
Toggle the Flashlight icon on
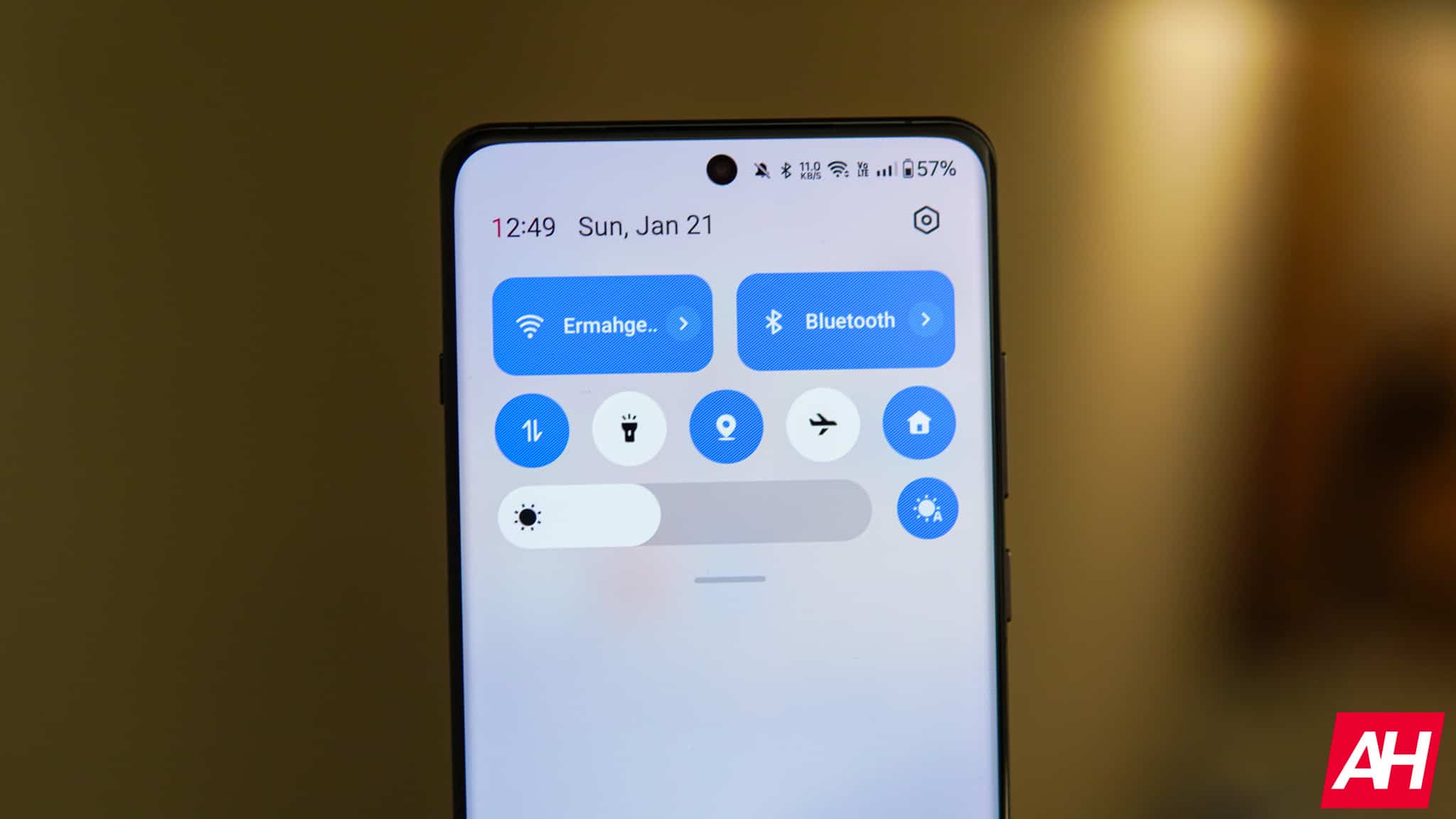pyautogui.click(x=629, y=428)
